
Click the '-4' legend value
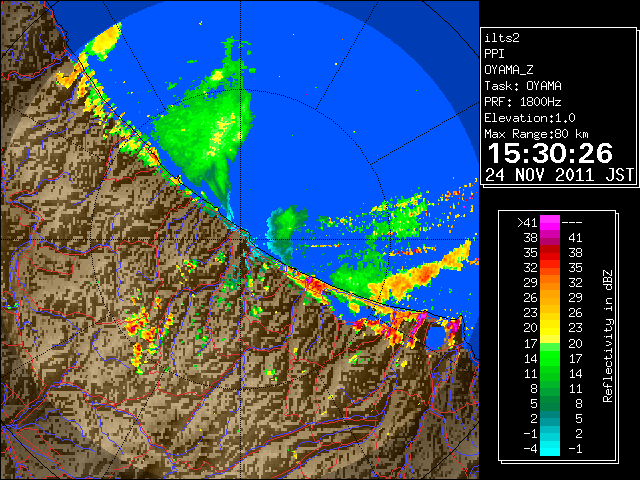pyautogui.click(x=530, y=449)
